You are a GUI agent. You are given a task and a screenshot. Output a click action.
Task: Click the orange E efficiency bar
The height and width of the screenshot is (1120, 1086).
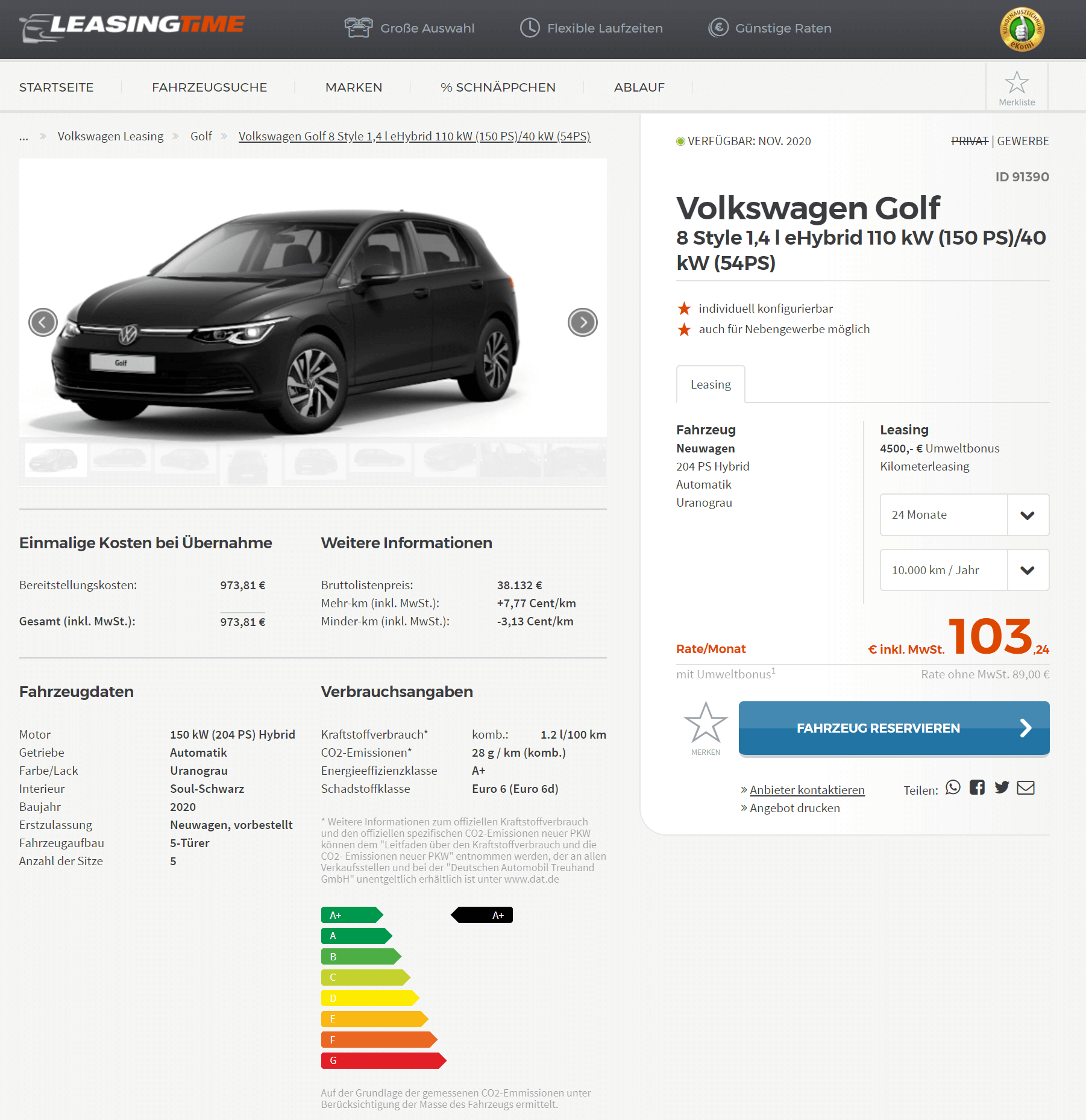pos(375,1019)
